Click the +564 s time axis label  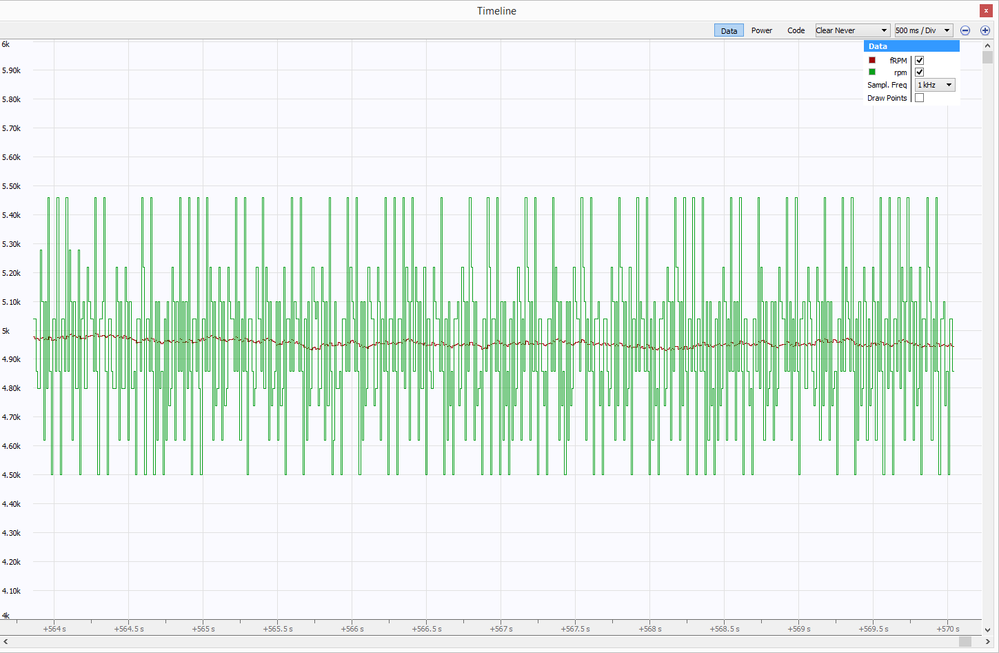[54, 629]
